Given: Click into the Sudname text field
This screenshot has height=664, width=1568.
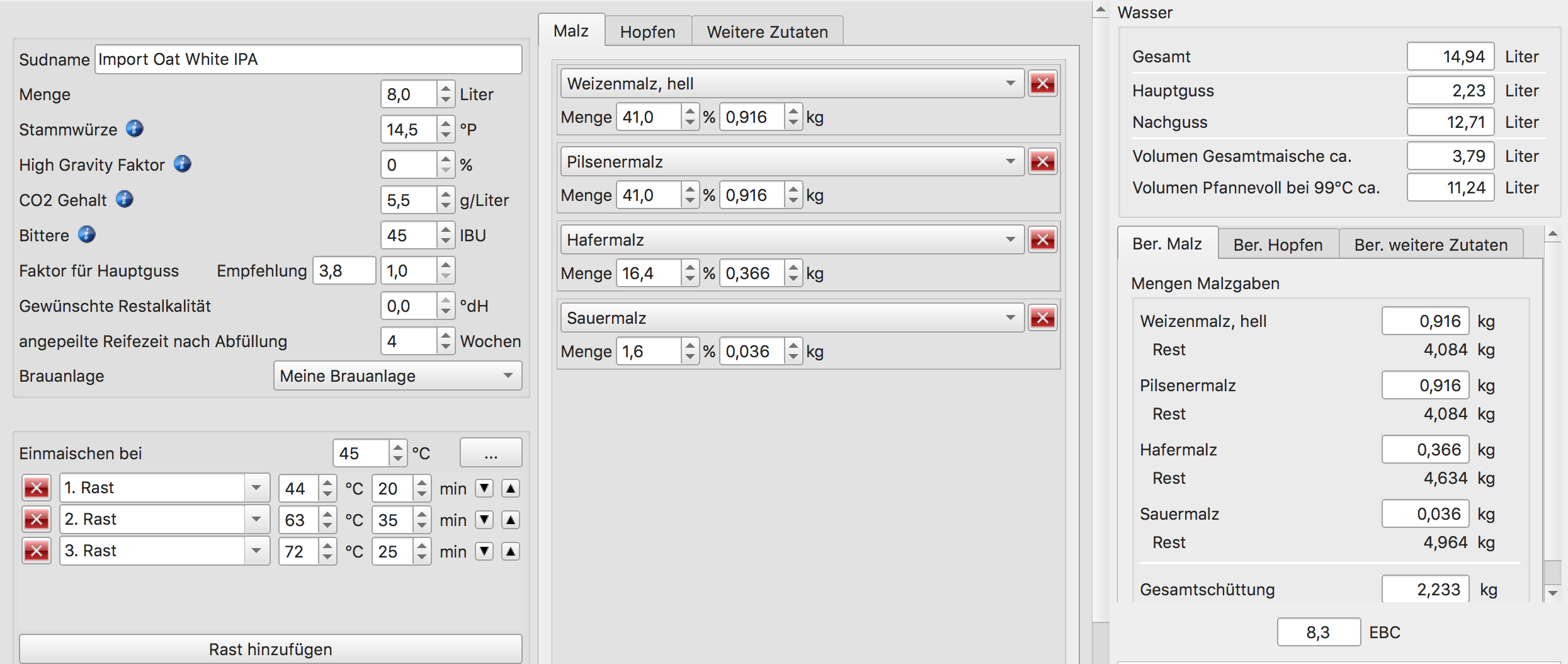Looking at the screenshot, I should pos(308,59).
